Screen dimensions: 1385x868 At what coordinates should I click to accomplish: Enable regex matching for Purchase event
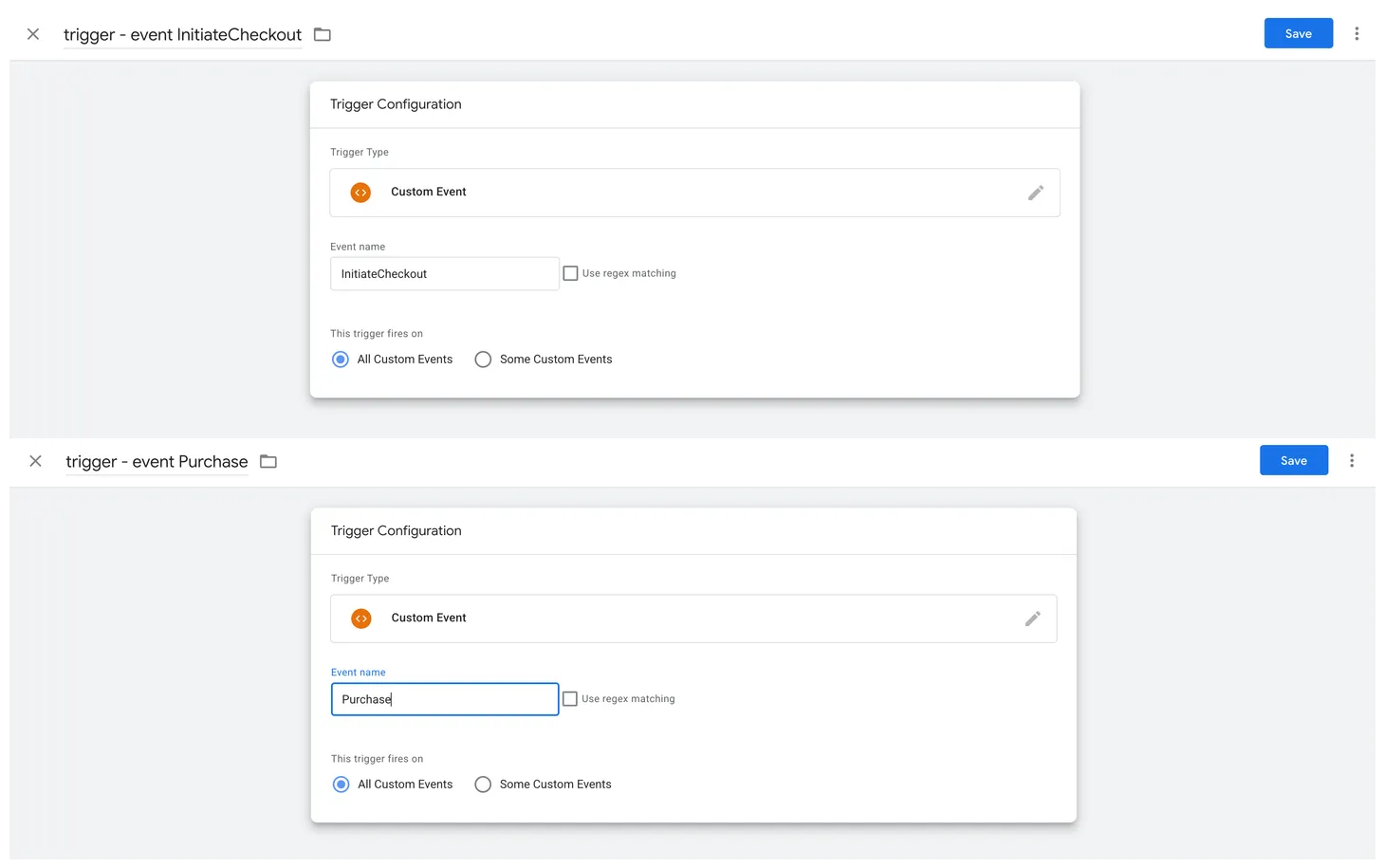[x=570, y=699]
